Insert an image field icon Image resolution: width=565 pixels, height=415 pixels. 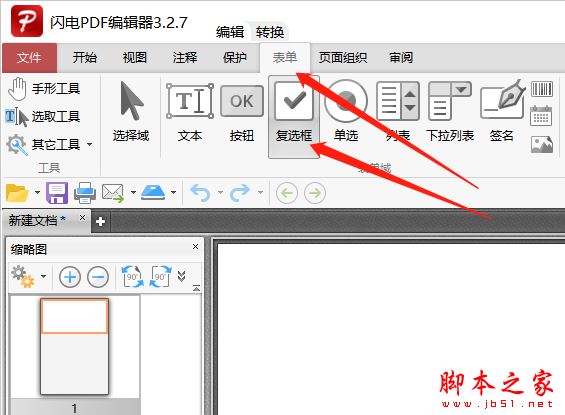point(542,144)
